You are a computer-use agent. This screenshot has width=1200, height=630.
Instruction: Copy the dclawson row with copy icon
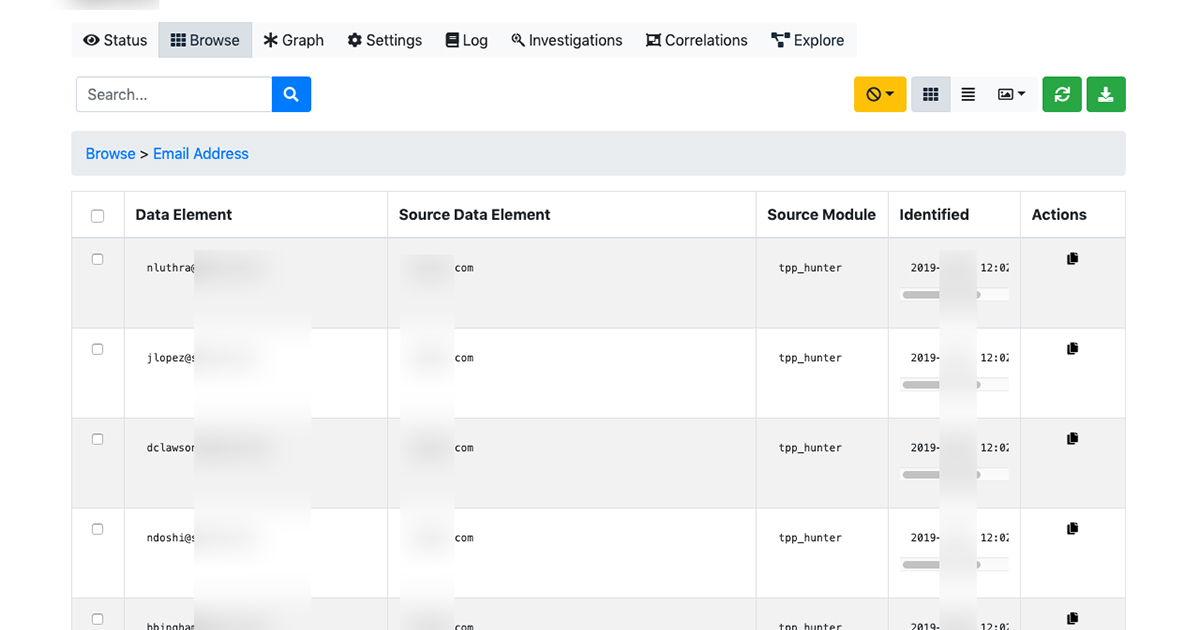pos(1072,439)
